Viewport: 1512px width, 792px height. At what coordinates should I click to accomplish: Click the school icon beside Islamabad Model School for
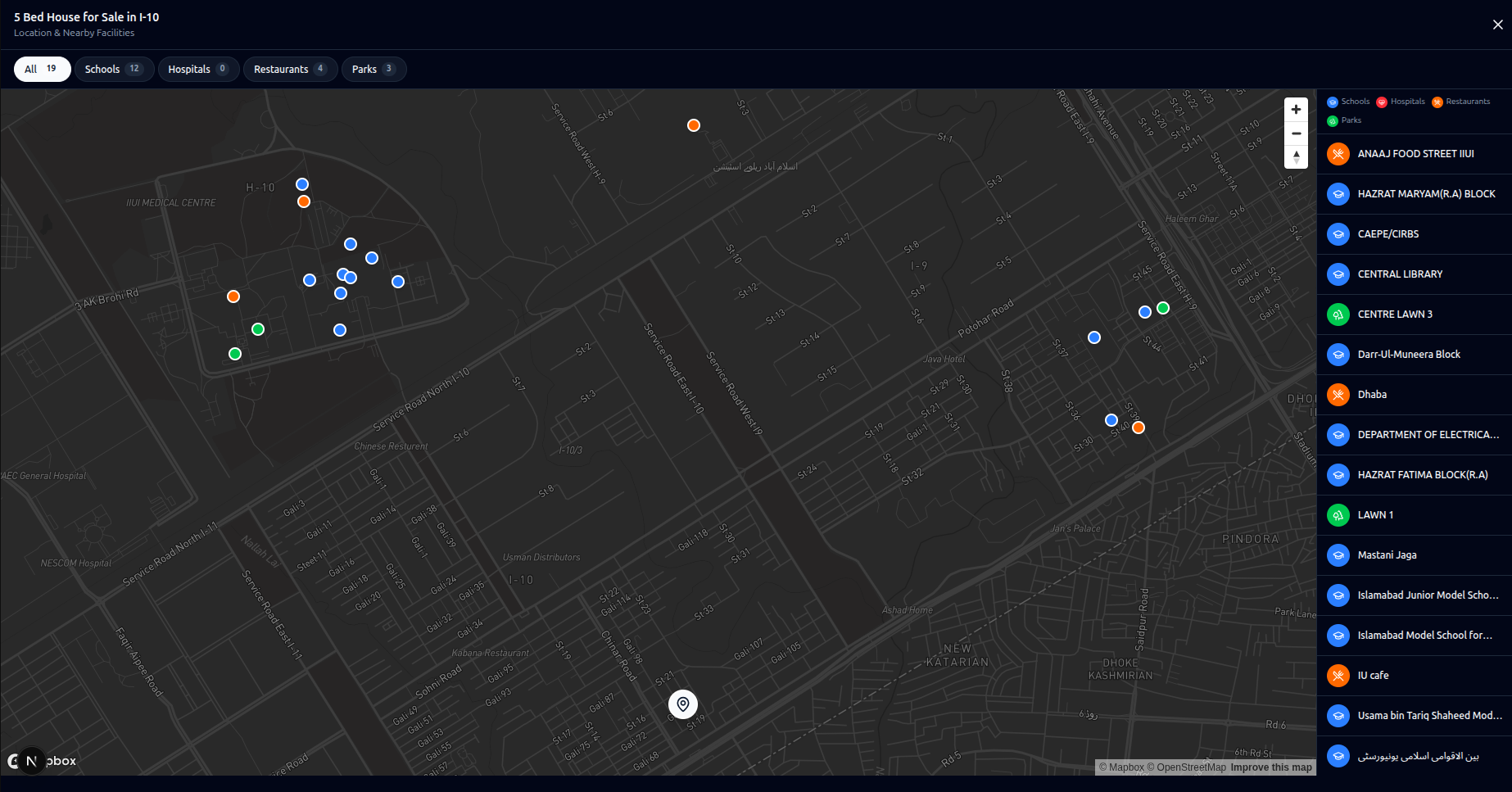pos(1338,636)
